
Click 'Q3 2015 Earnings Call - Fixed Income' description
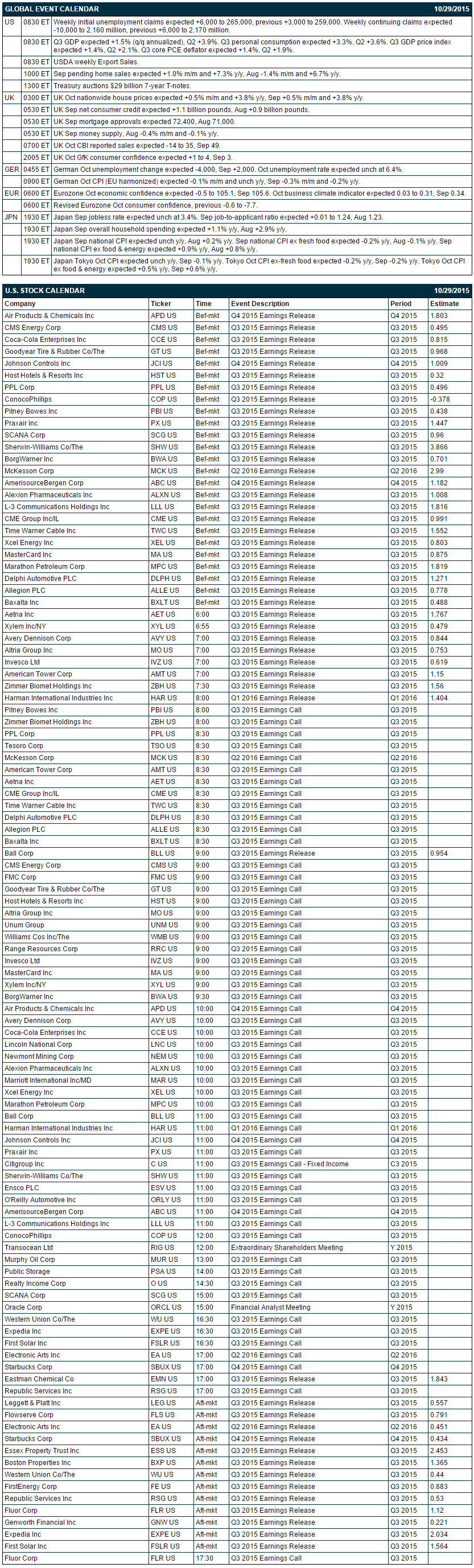click(x=290, y=1164)
